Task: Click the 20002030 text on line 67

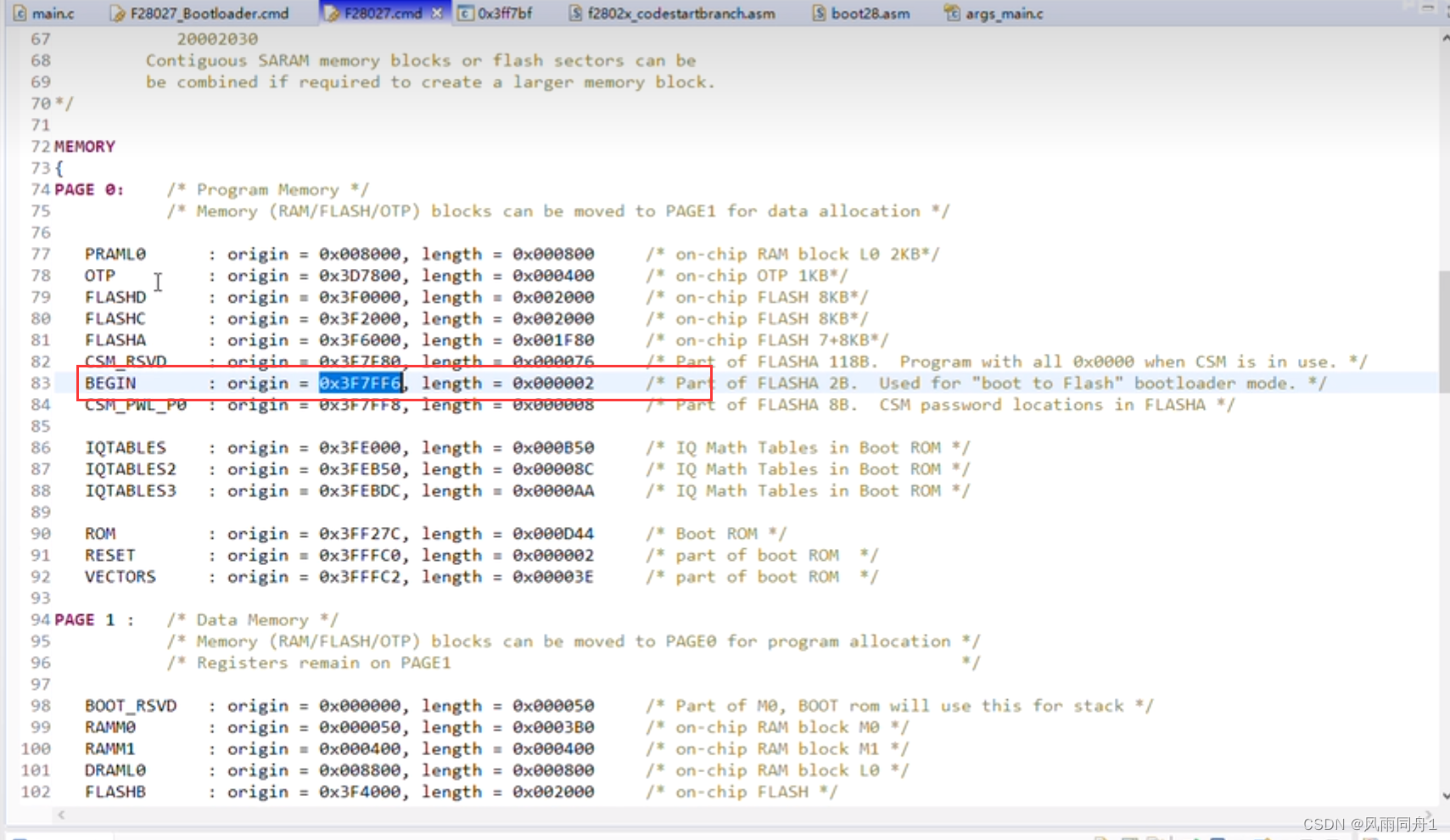Action: (x=217, y=38)
